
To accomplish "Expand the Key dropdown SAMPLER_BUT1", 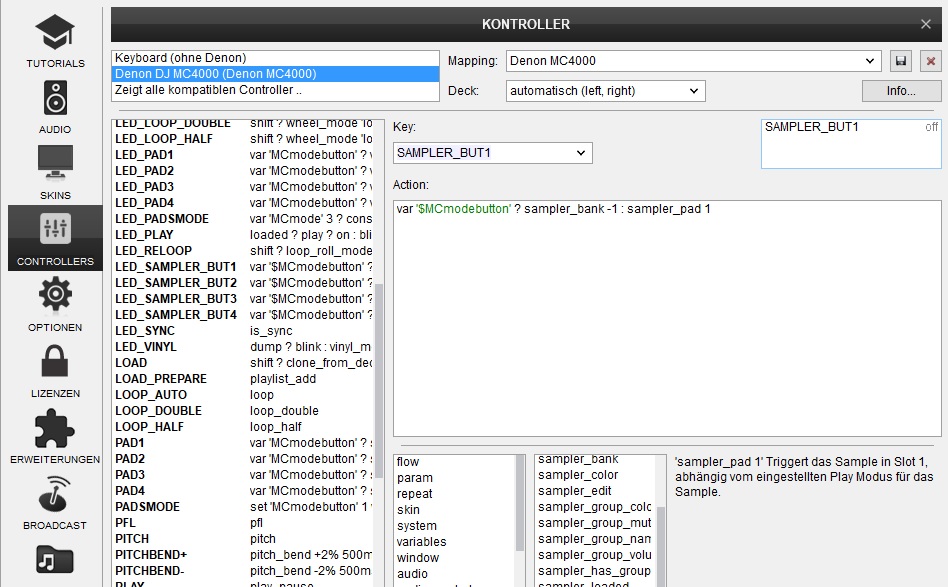I will click(493, 153).
